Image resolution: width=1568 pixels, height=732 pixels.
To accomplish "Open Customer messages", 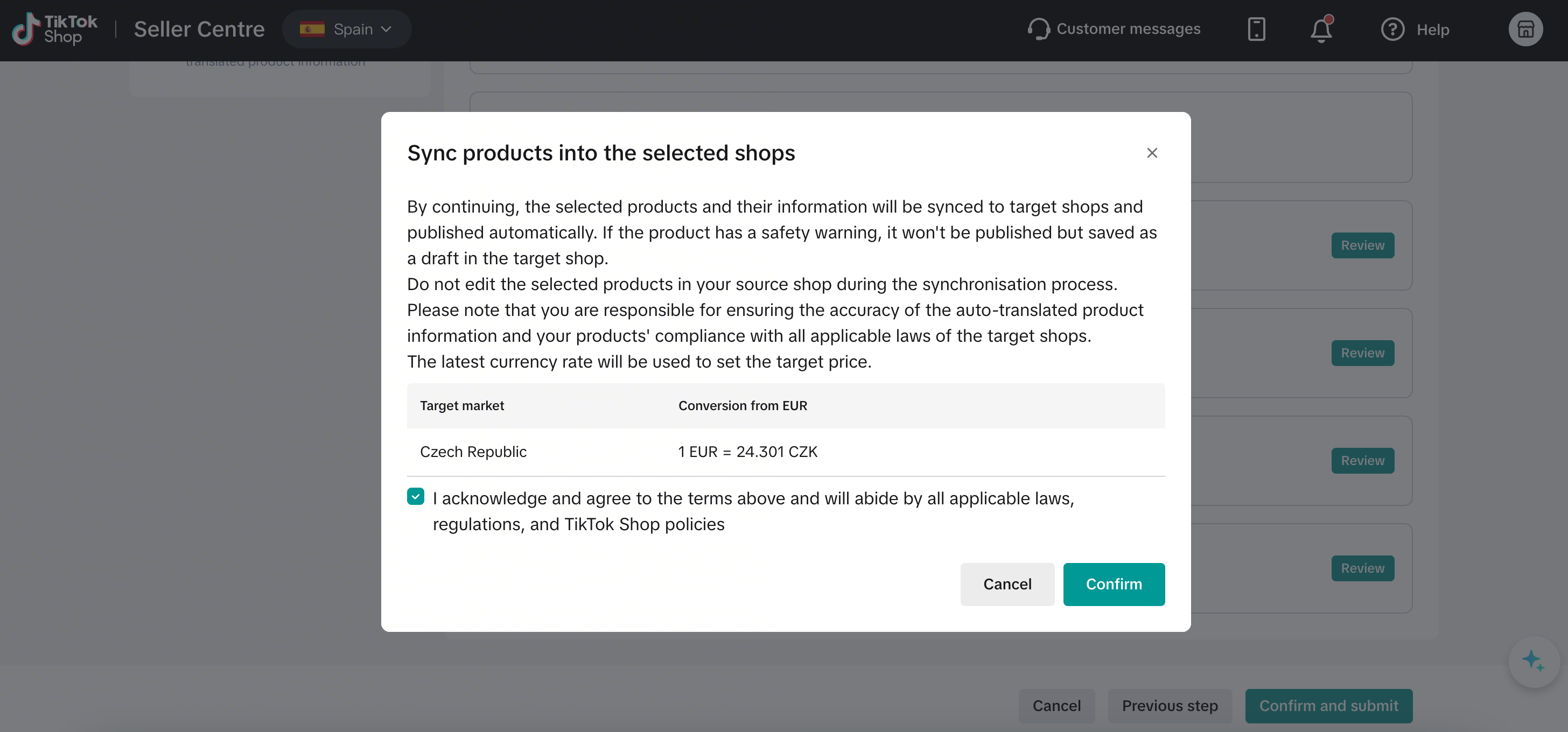I will pos(1114,29).
